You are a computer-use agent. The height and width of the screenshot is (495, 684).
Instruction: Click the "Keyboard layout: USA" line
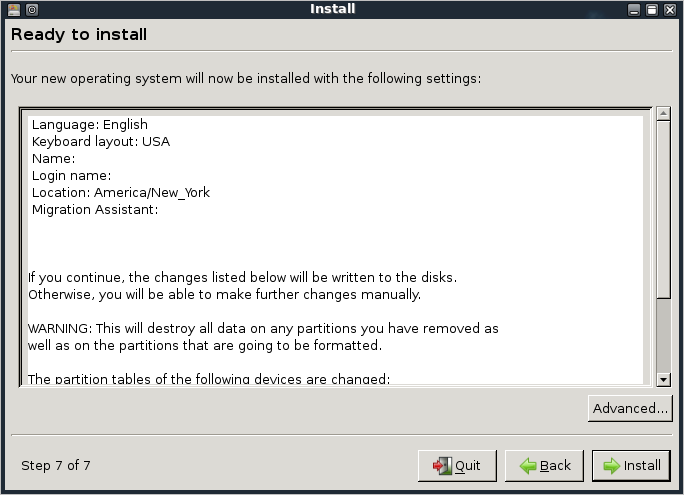tap(101, 142)
